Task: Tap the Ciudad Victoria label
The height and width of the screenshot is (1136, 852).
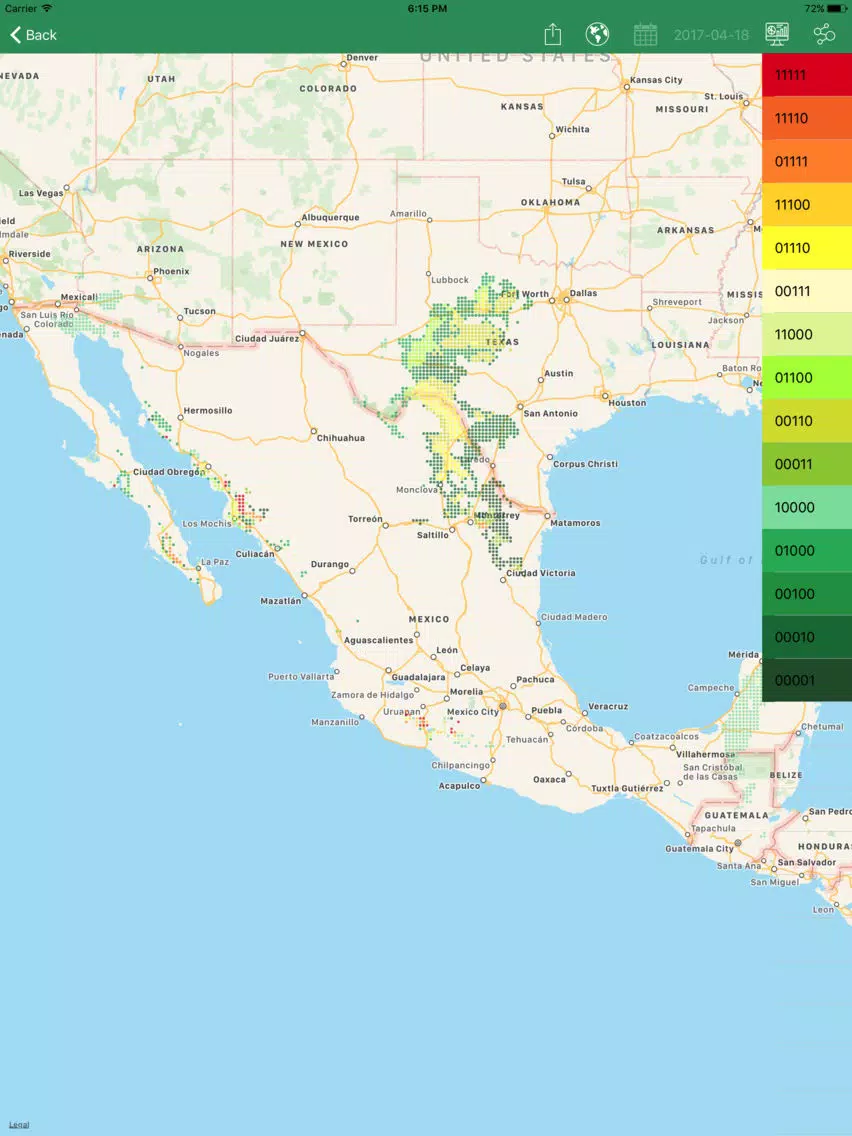Action: (540, 573)
